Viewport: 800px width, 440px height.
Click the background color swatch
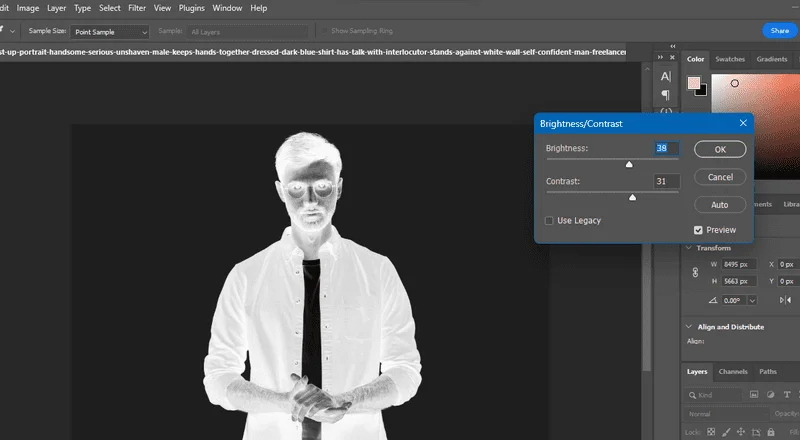(x=703, y=91)
